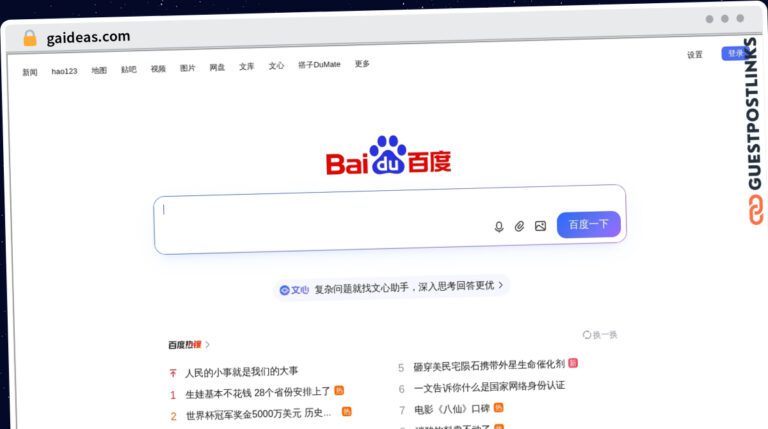Click the paperclip file attachment icon
This screenshot has height=429, width=768.
click(519, 226)
